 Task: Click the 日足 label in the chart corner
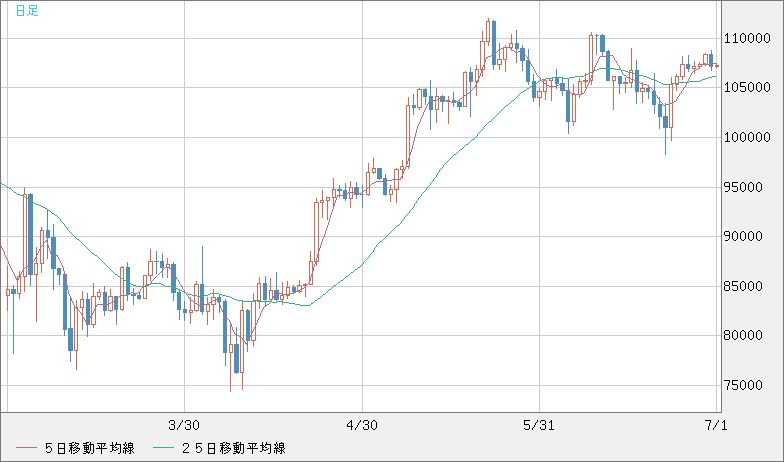(x=27, y=10)
